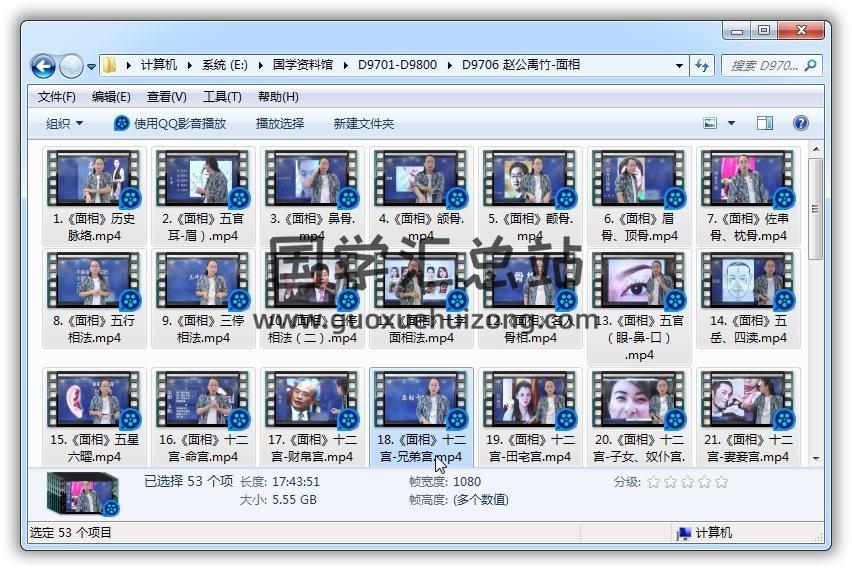This screenshot has height=571, width=852.
Task: Select D9701-D9800 breadcrumb segment
Action: point(397,65)
